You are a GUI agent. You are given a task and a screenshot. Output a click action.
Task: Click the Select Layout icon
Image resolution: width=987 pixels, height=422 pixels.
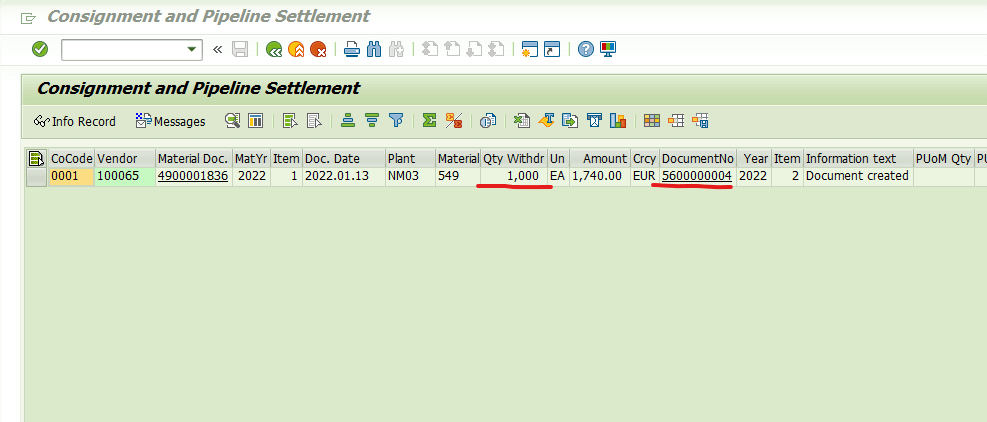[x=676, y=121]
